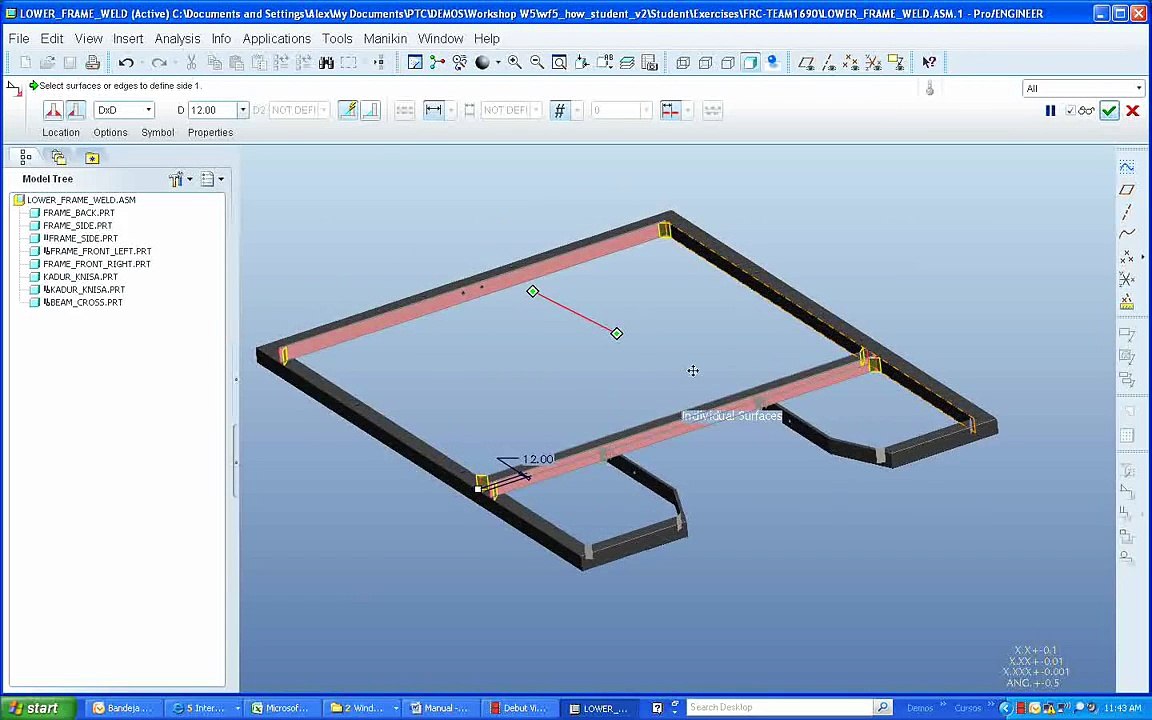Open the DxD scheme dropdown

point(124,110)
